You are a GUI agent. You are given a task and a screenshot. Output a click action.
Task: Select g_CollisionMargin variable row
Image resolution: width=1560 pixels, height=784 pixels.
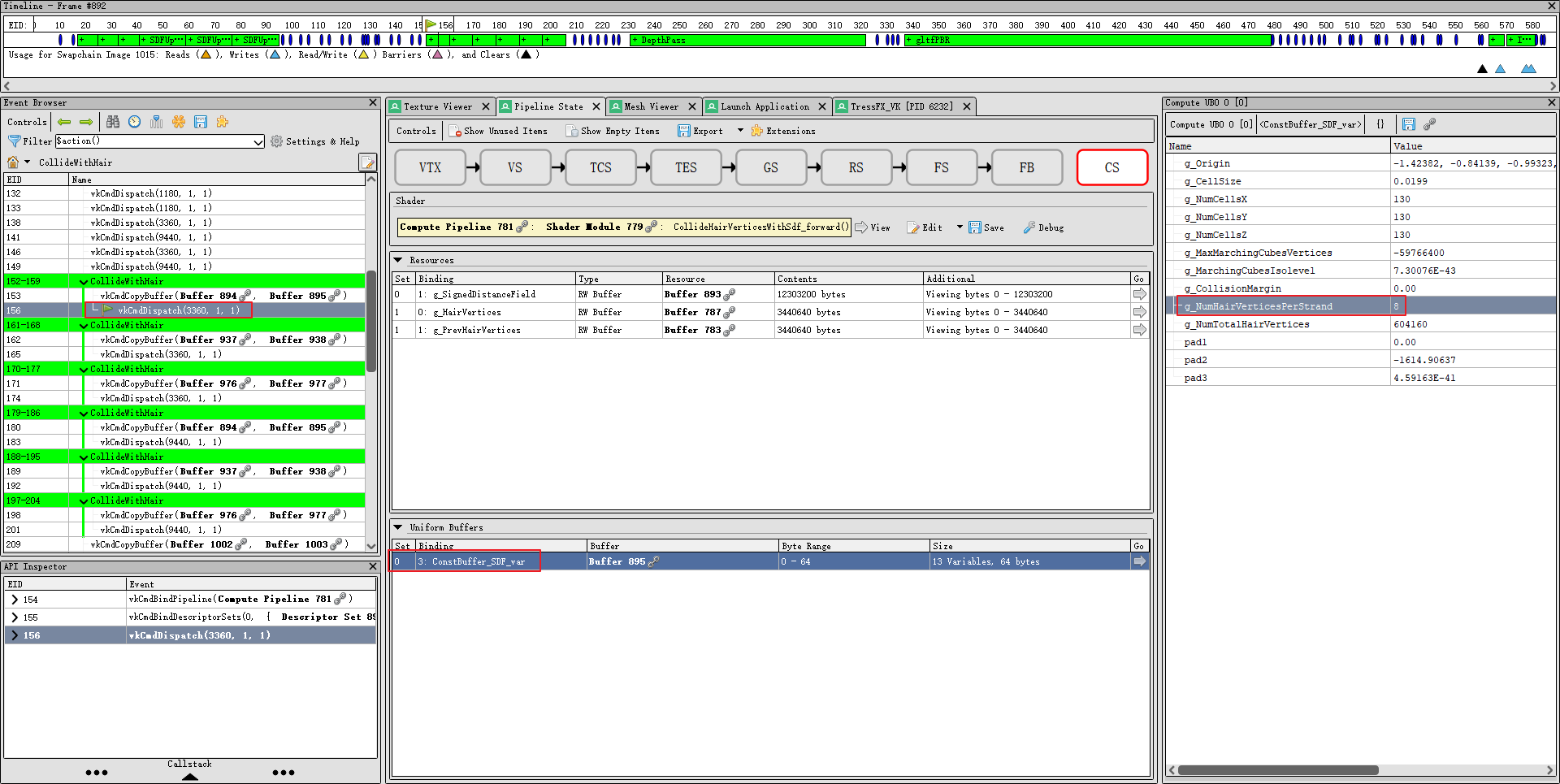(1361, 288)
